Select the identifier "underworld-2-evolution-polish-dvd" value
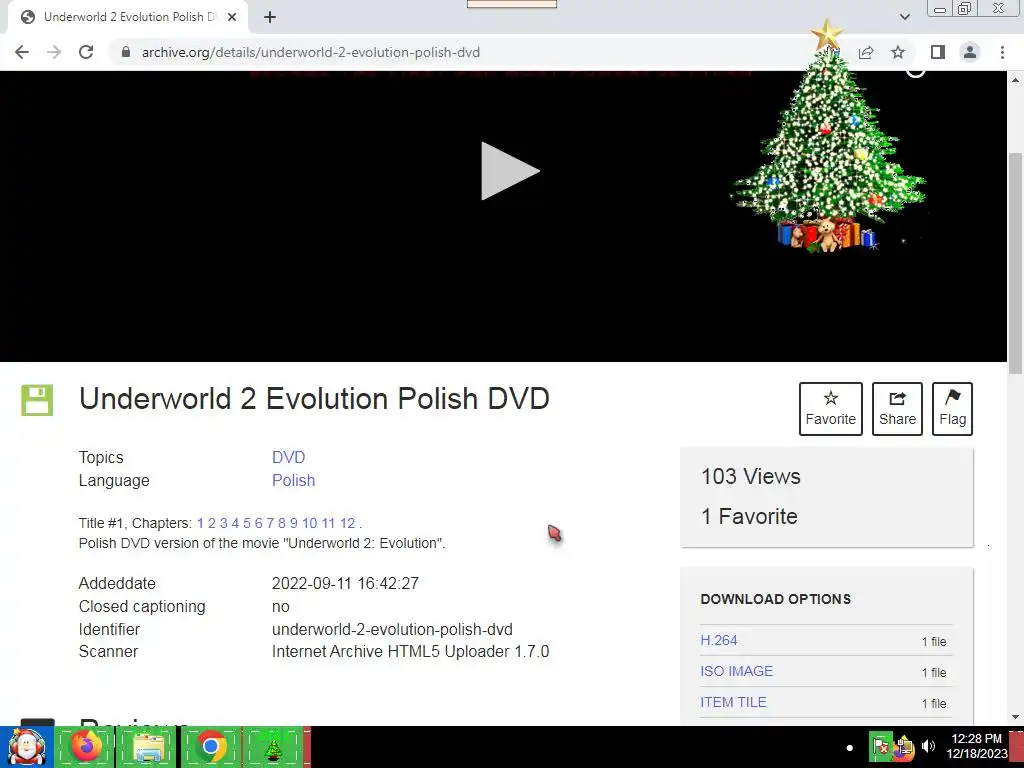 click(392, 629)
